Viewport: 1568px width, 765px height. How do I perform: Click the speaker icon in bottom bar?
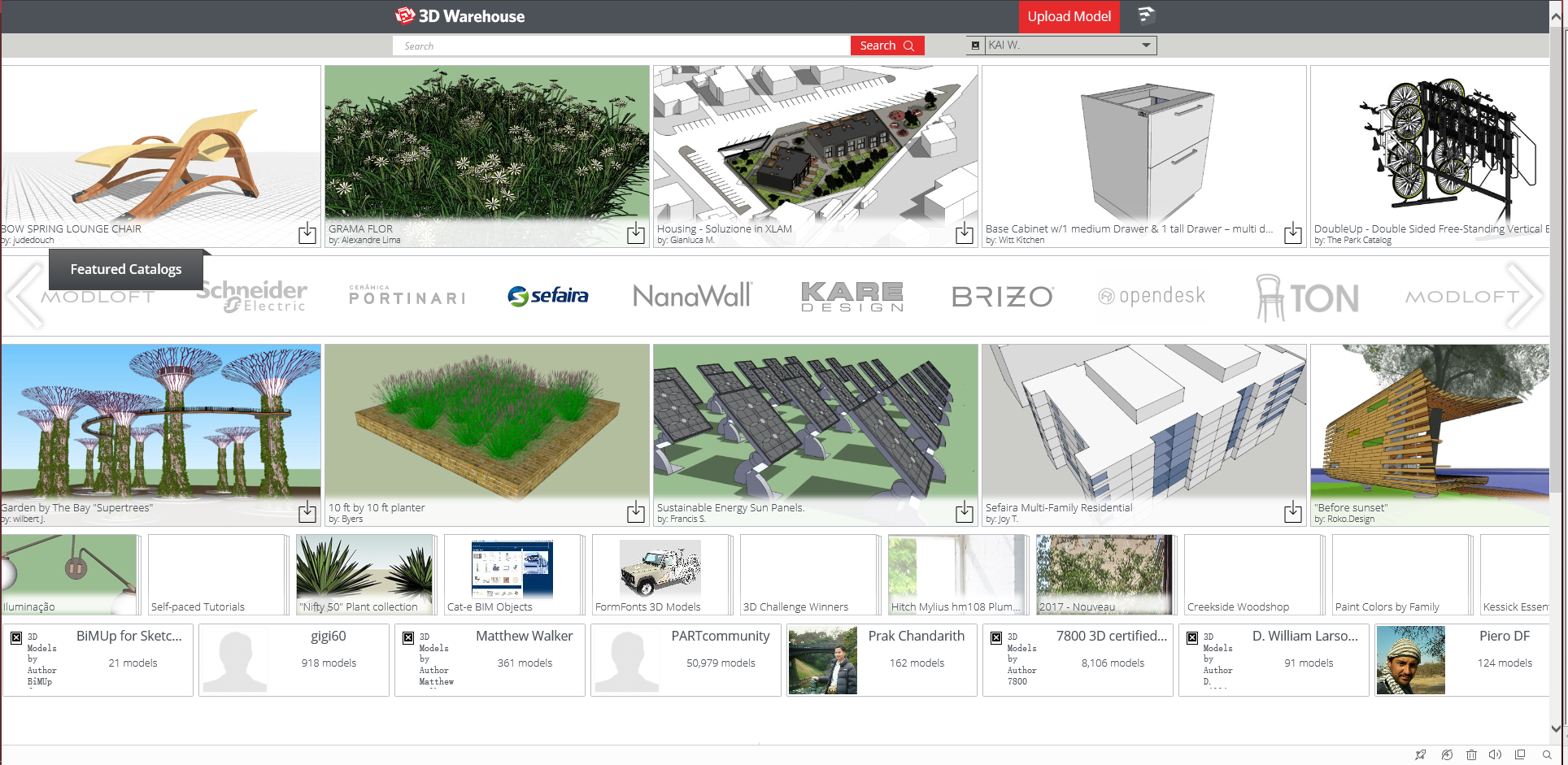click(x=1495, y=754)
